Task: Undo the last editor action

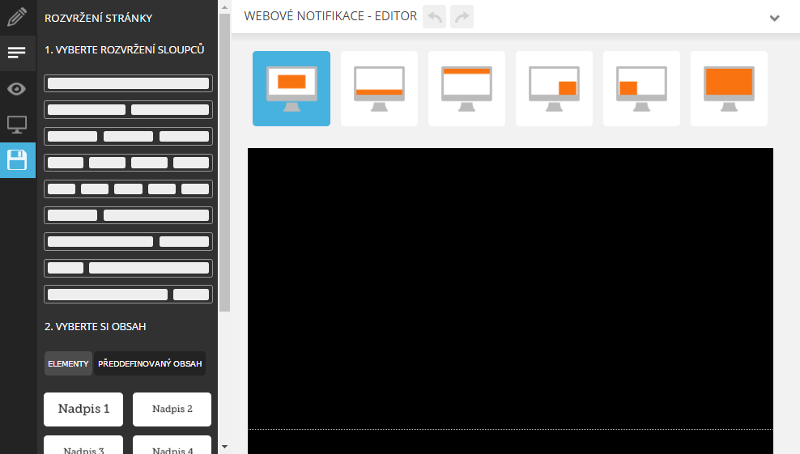Action: tap(435, 17)
